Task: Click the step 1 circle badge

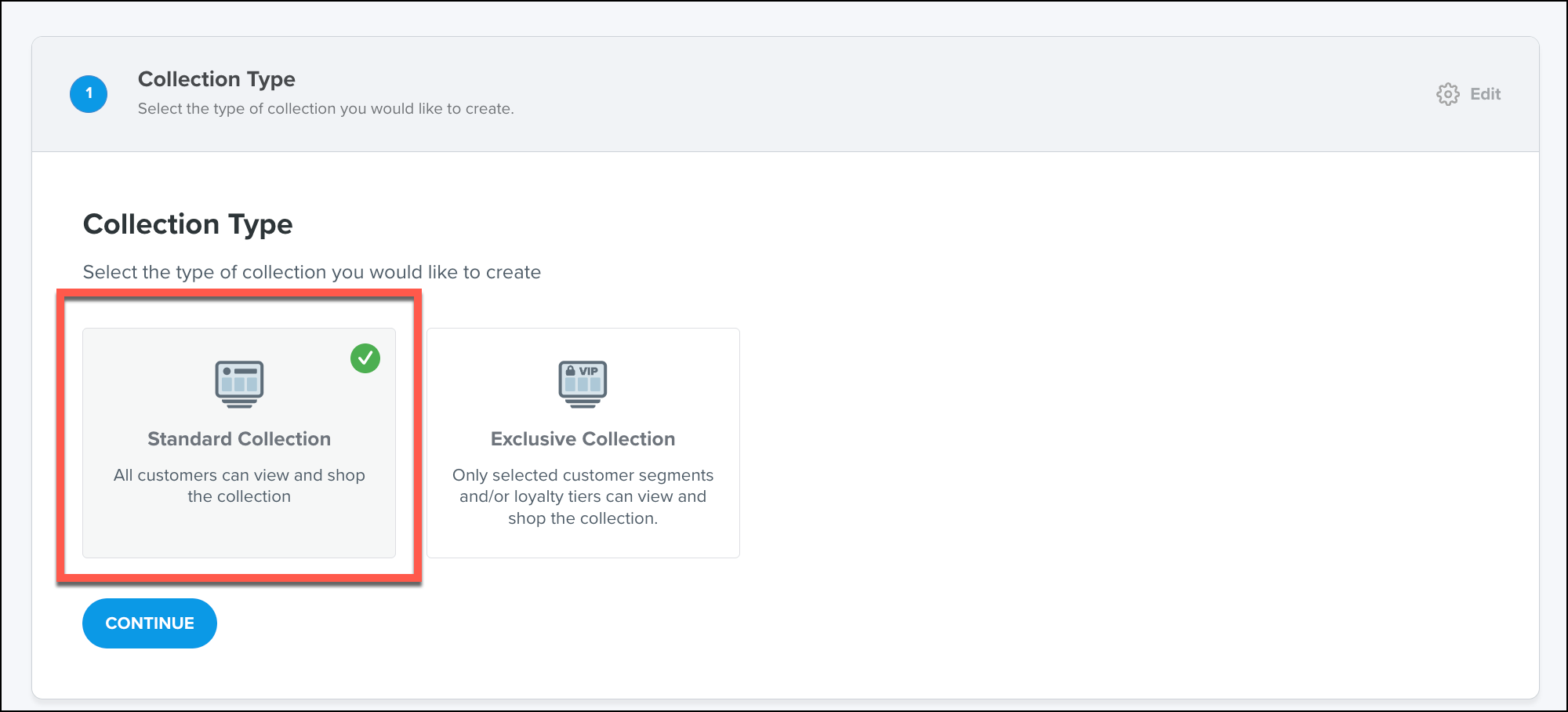Action: [89, 94]
